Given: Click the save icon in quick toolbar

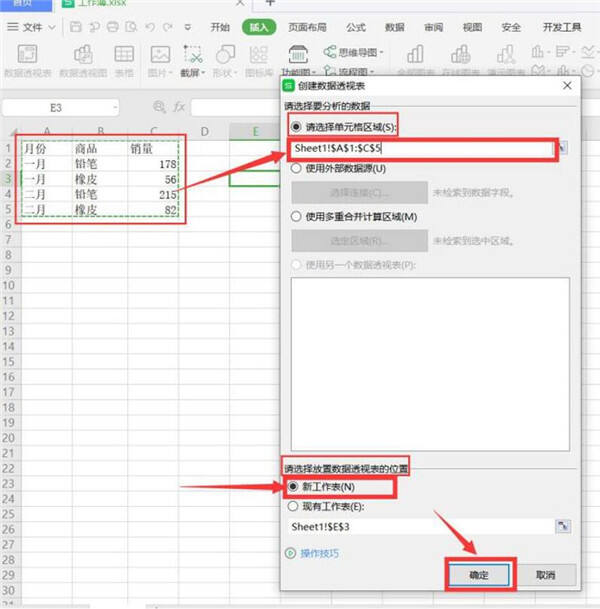Looking at the screenshot, I should click(75, 27).
